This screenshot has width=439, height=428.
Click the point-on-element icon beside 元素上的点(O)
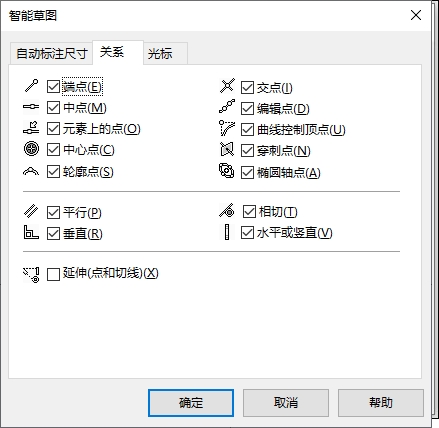point(31,128)
